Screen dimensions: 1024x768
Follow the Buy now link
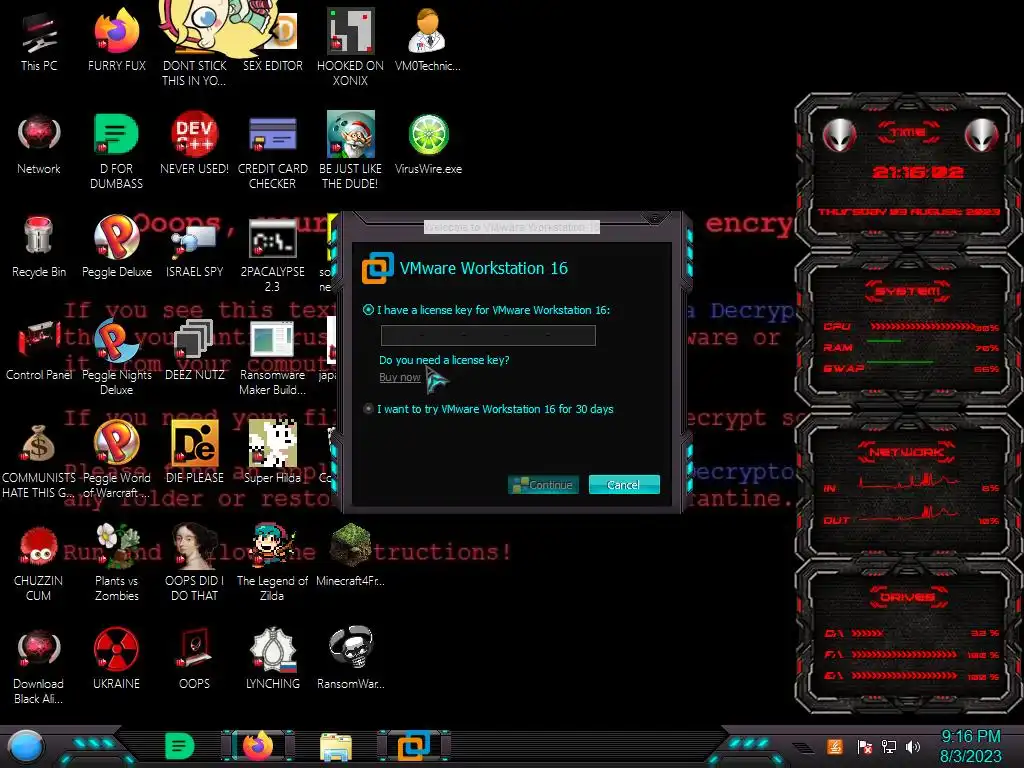pyautogui.click(x=400, y=377)
